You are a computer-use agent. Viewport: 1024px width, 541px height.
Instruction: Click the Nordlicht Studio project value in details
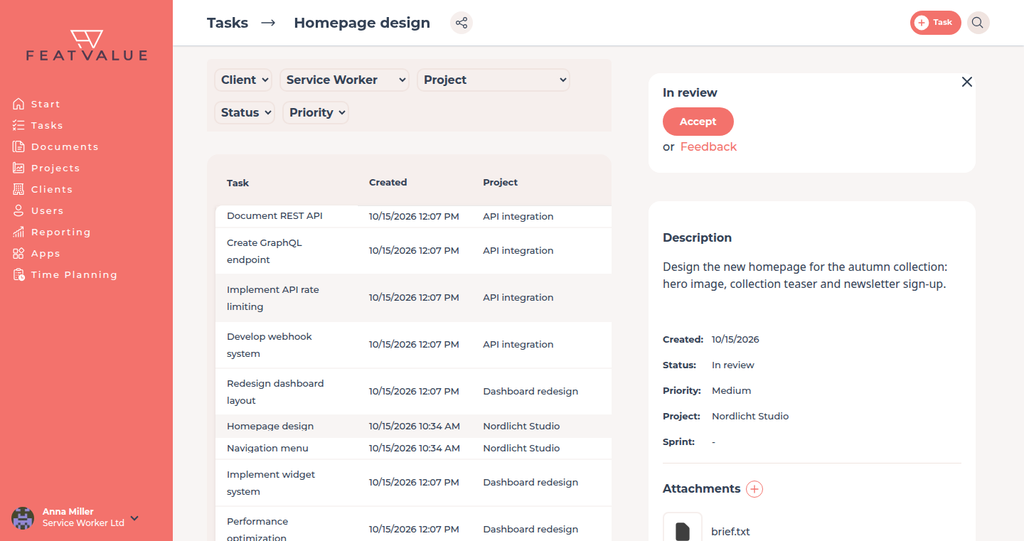[x=750, y=416]
